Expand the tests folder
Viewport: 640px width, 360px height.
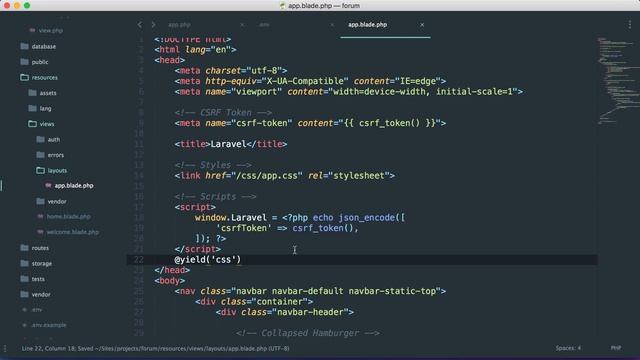(38, 279)
